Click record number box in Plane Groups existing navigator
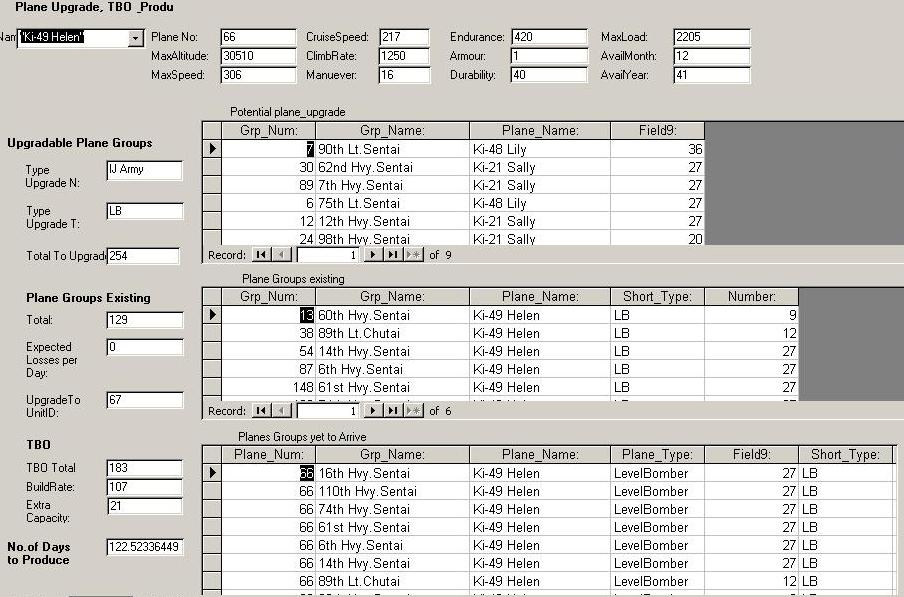The image size is (904, 597). tap(329, 411)
